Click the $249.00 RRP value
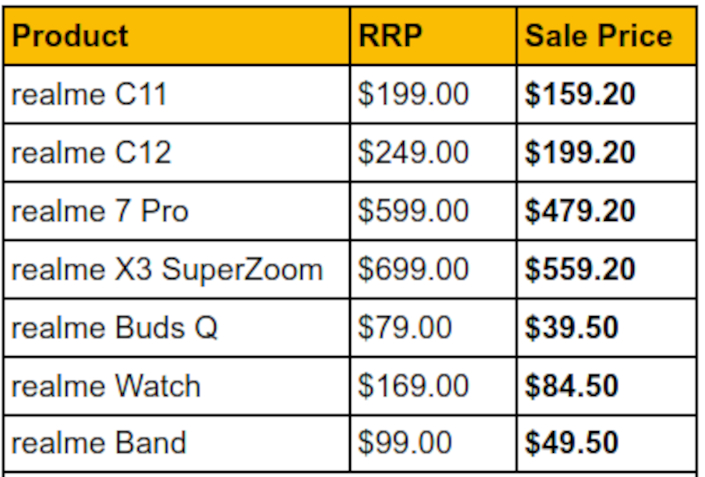705x477 pixels. (413, 152)
